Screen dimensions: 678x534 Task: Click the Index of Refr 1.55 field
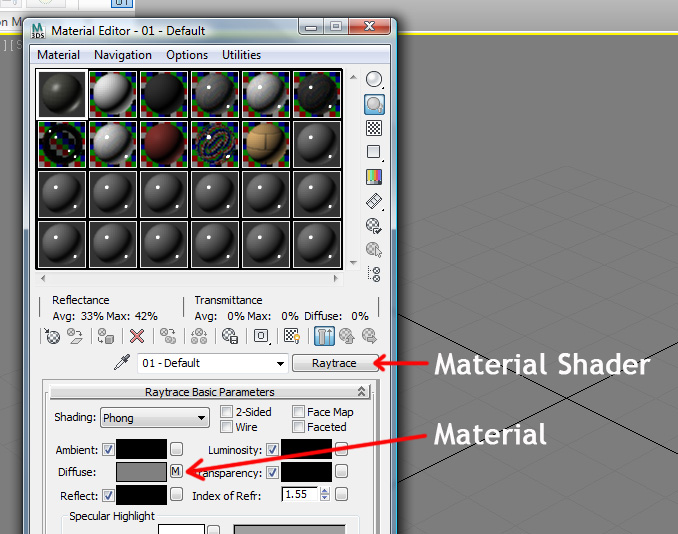(301, 494)
